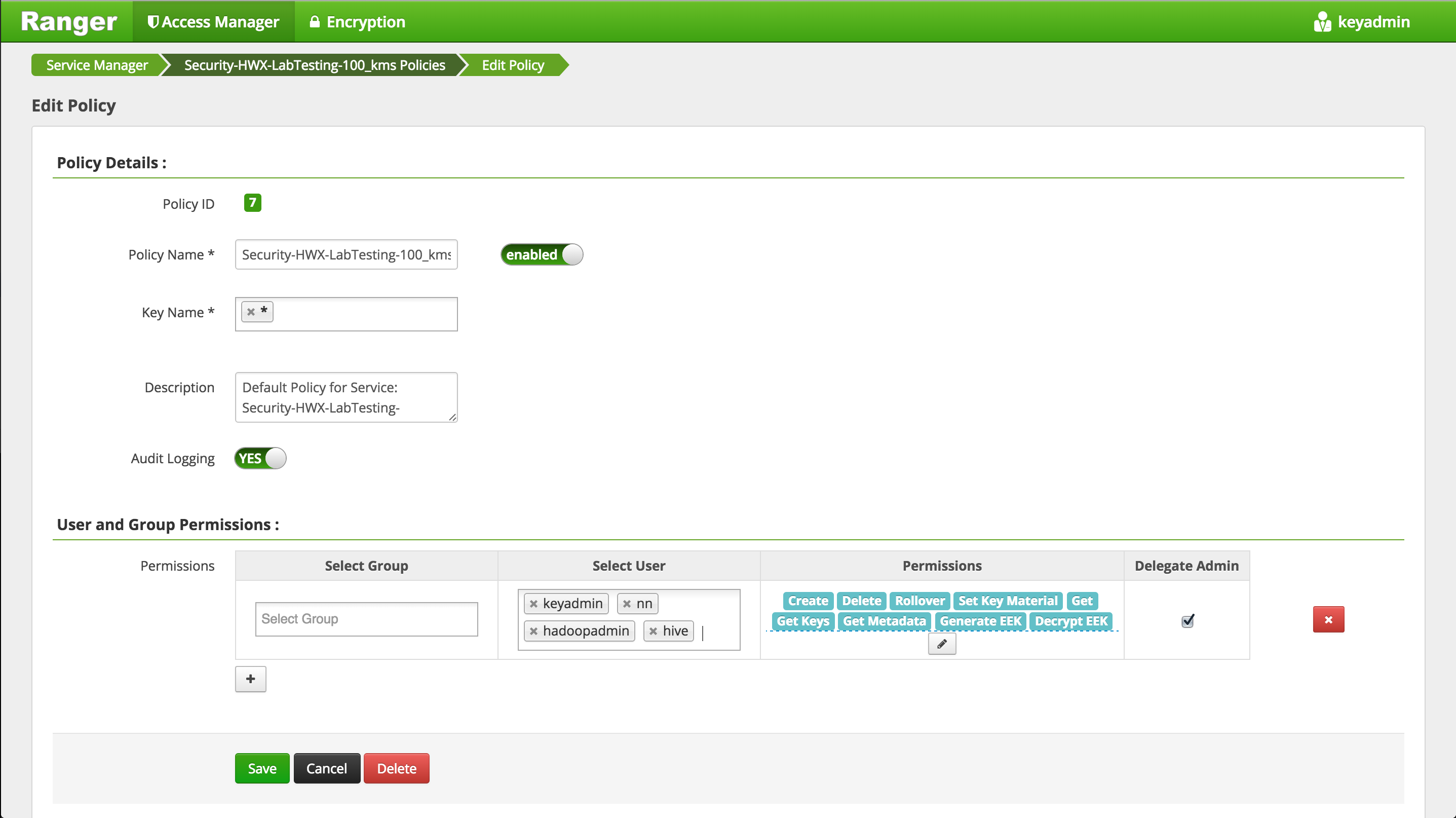Click the Get Metadata permission tag

pos(884,621)
